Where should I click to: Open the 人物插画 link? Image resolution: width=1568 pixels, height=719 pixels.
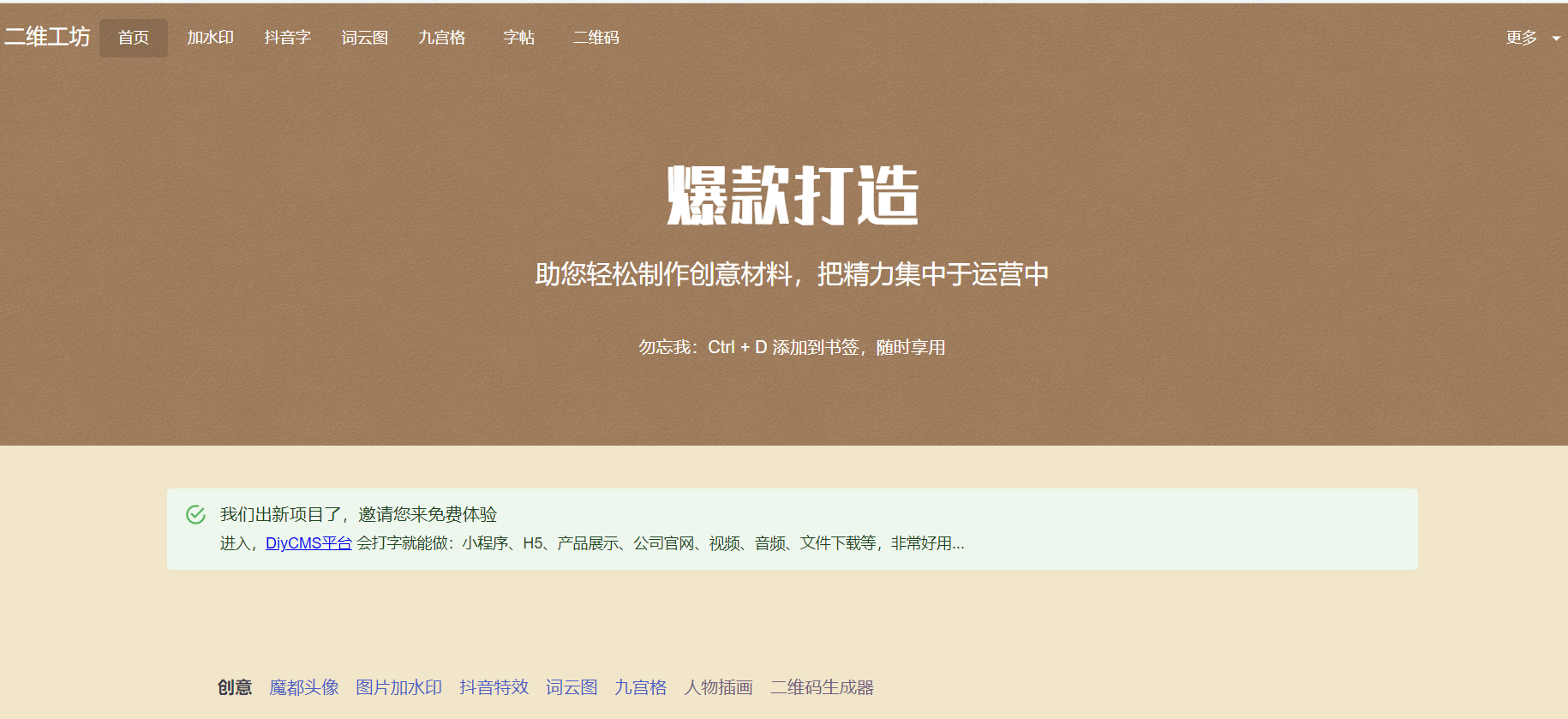click(x=718, y=687)
